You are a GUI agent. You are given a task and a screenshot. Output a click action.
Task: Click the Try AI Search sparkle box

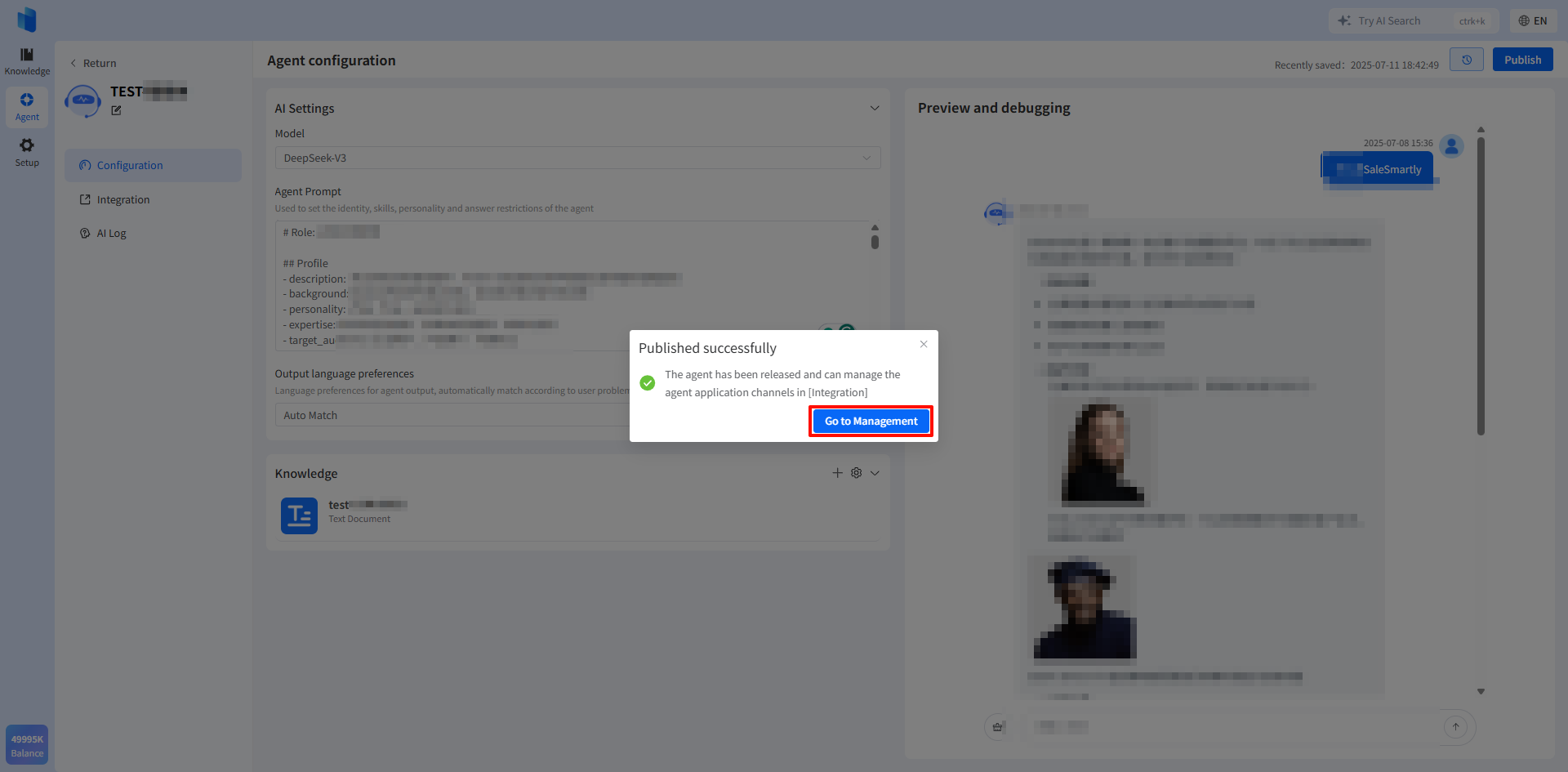point(1413,20)
